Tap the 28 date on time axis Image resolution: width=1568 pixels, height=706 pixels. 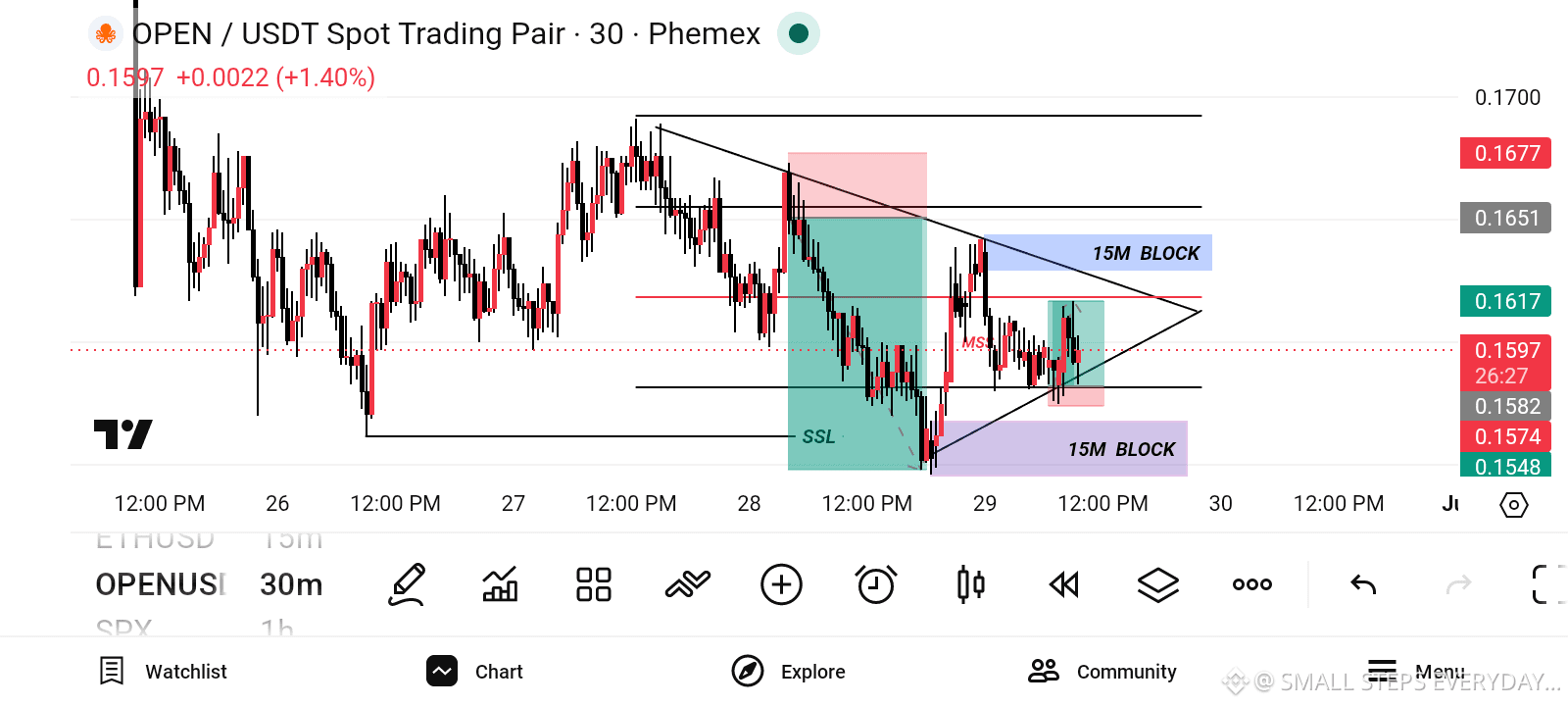[749, 503]
